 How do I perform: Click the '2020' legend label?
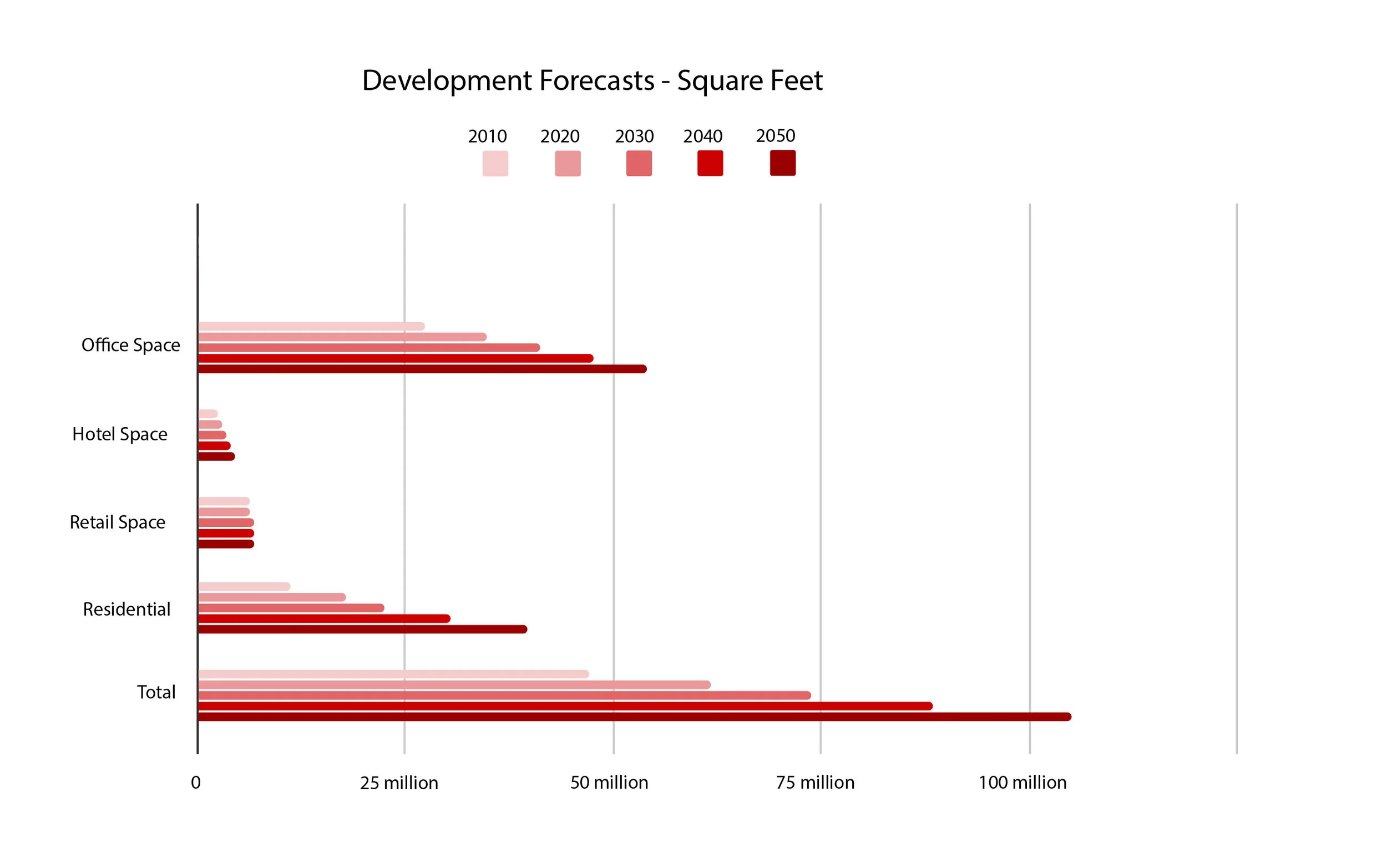coord(560,136)
